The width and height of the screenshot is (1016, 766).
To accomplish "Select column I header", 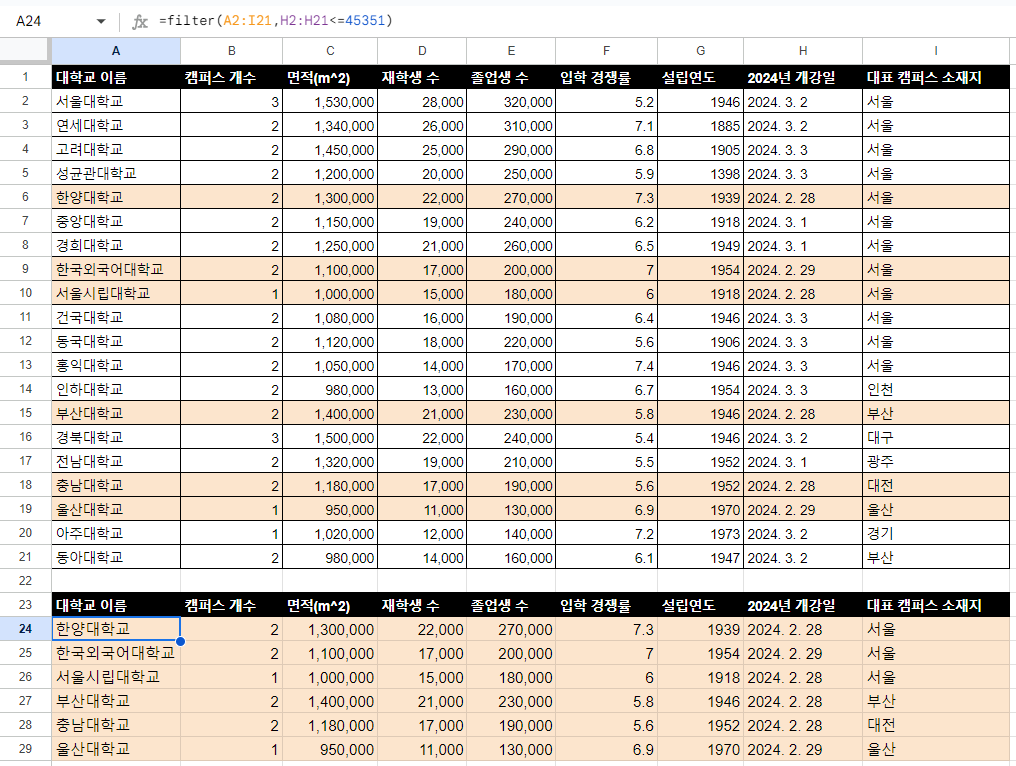I will coord(936,51).
